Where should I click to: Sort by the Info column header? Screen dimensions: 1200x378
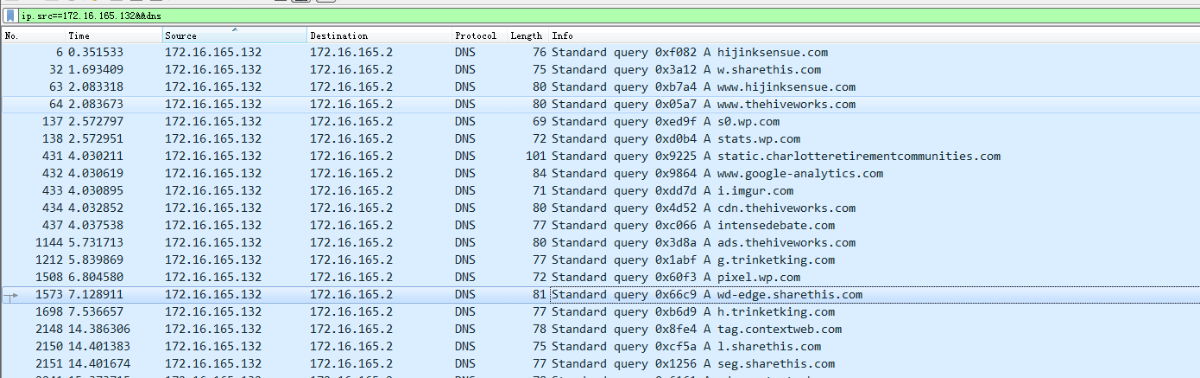tap(873, 36)
